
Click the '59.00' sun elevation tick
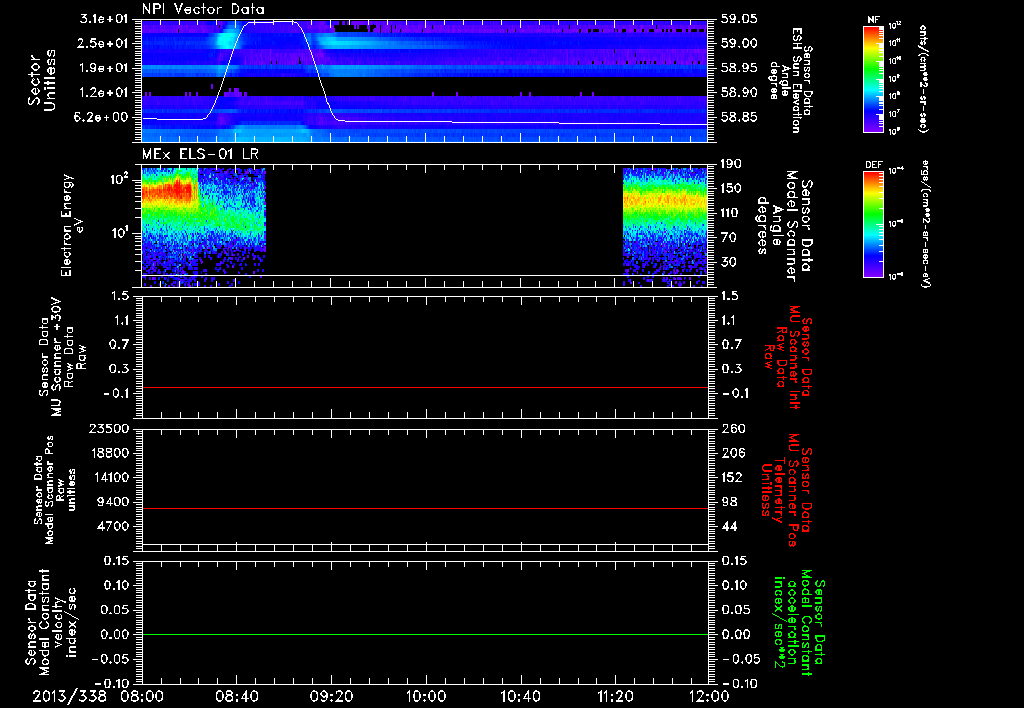739,43
